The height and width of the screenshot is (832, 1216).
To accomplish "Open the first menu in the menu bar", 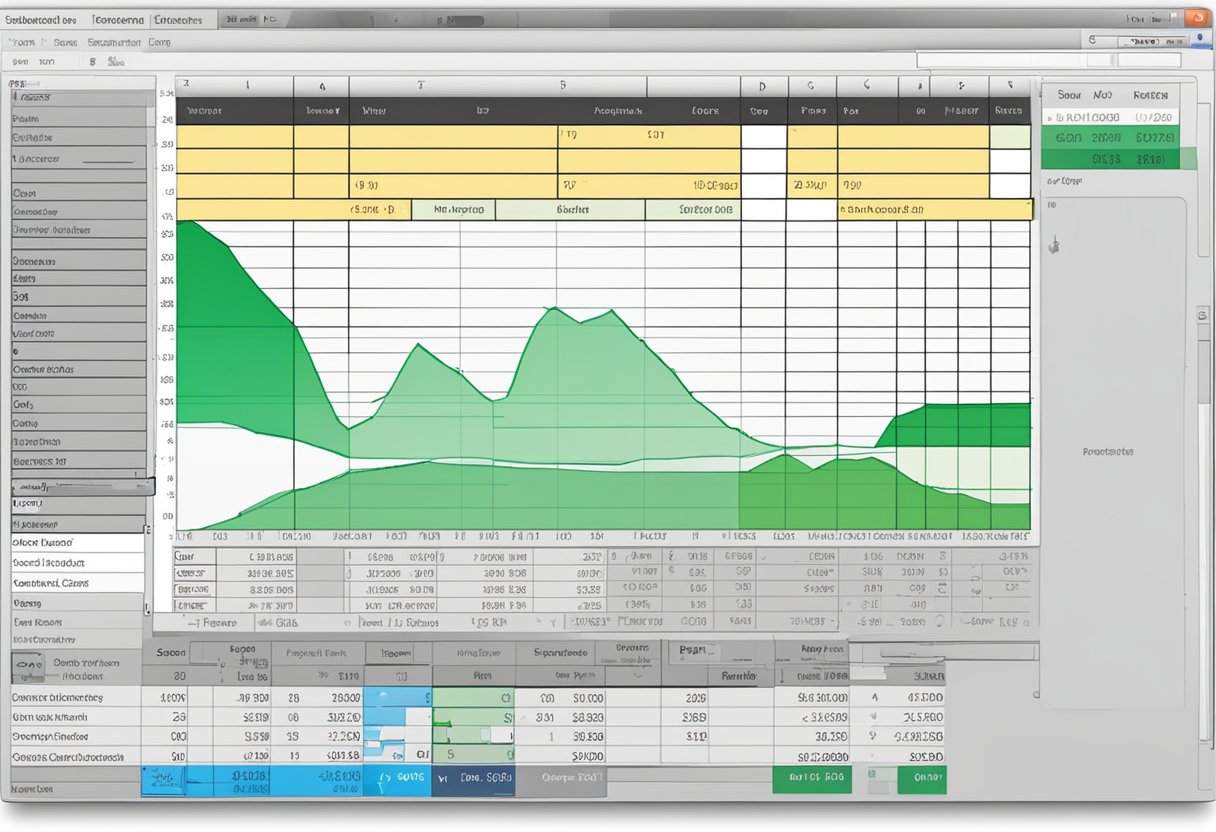I will (21, 42).
